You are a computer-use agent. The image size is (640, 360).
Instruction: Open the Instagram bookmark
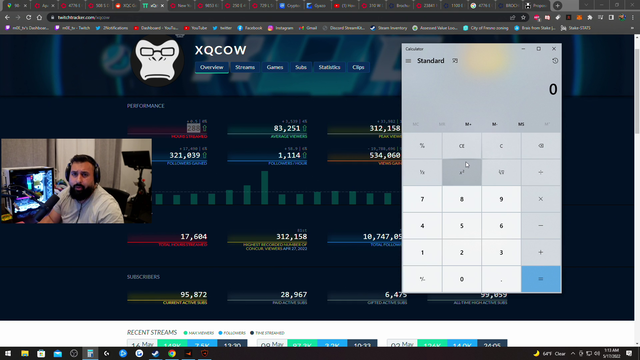point(280,28)
